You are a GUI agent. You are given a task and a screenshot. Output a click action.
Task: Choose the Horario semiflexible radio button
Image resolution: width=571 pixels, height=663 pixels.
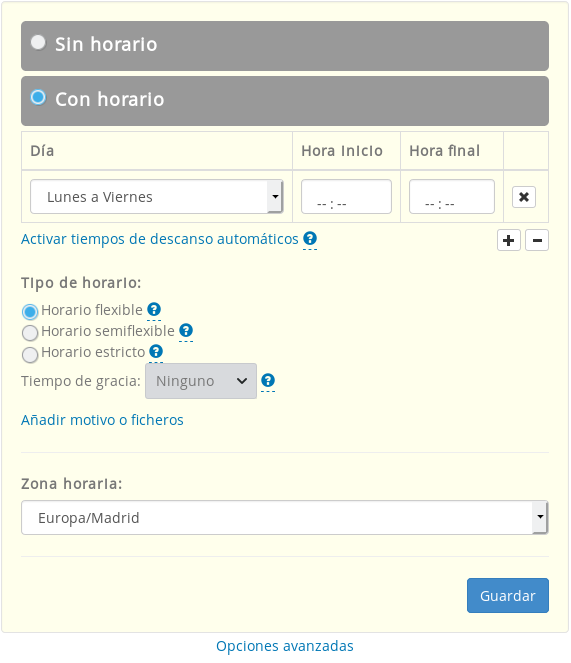coord(30,333)
